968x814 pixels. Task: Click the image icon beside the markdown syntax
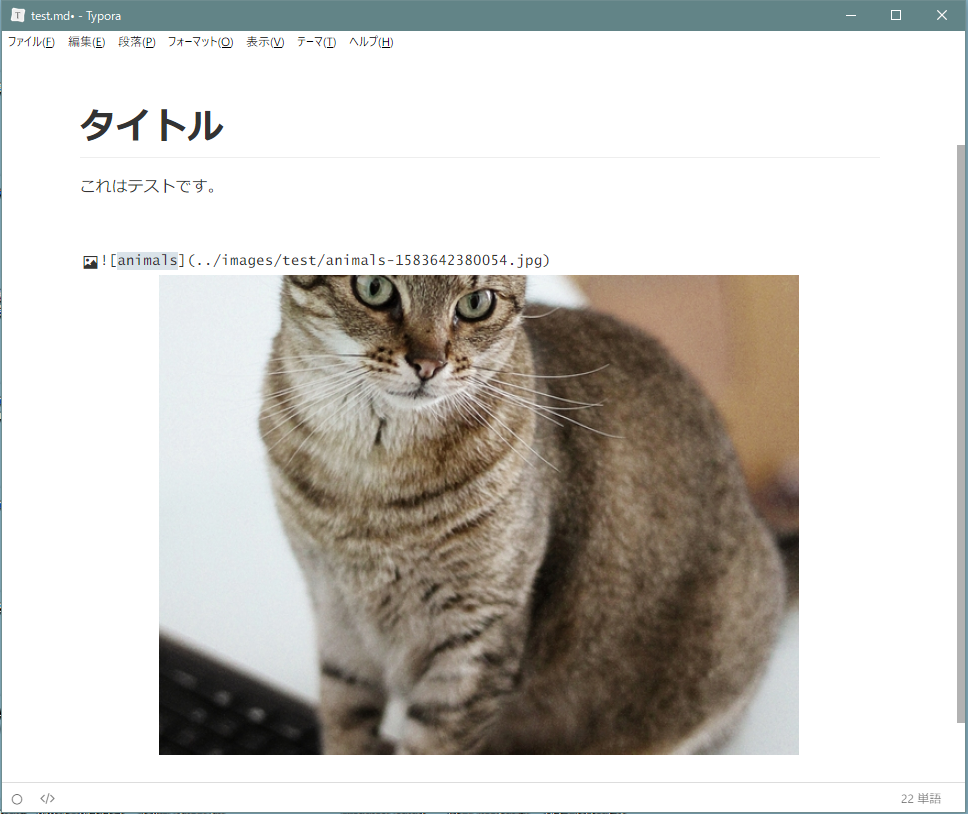pos(90,262)
